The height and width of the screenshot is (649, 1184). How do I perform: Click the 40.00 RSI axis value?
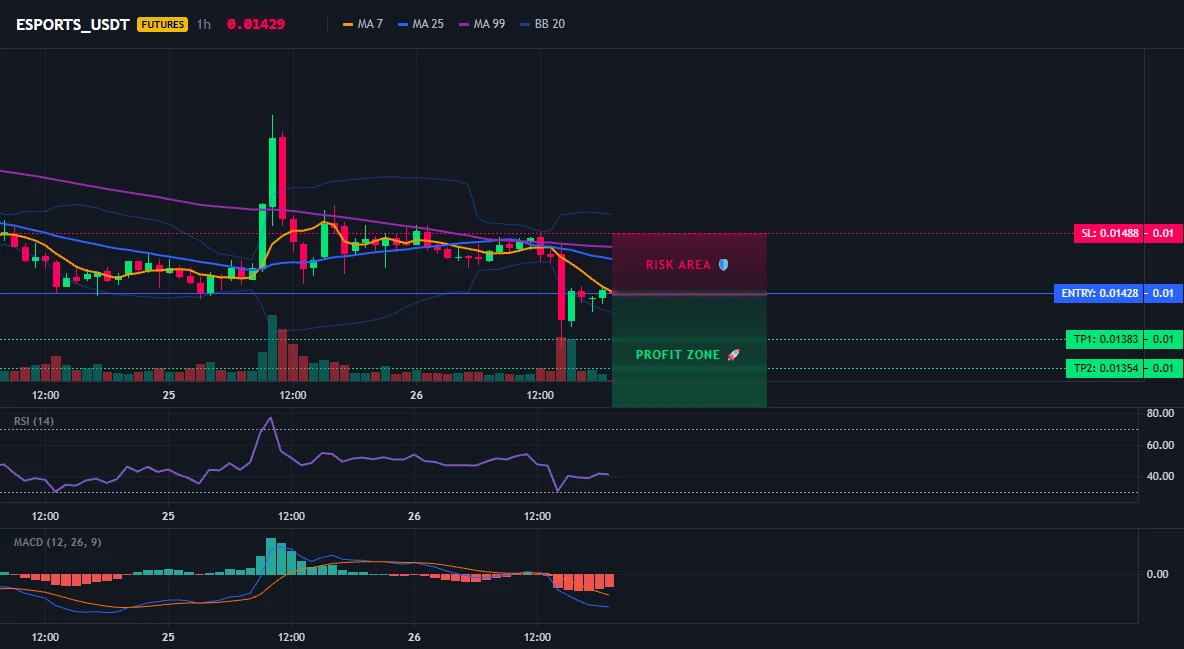[1160, 476]
